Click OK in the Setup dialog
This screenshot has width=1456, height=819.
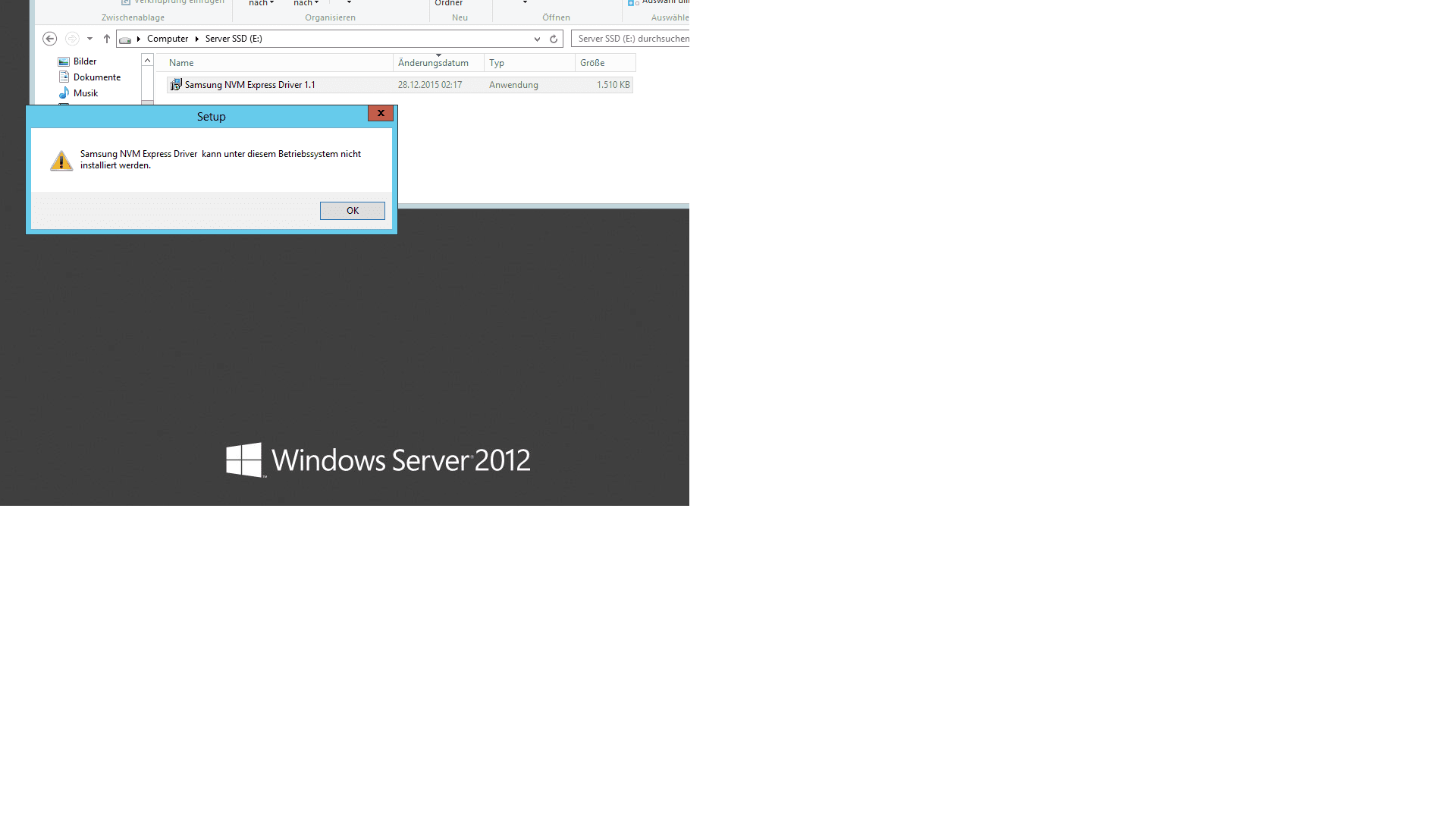(352, 211)
